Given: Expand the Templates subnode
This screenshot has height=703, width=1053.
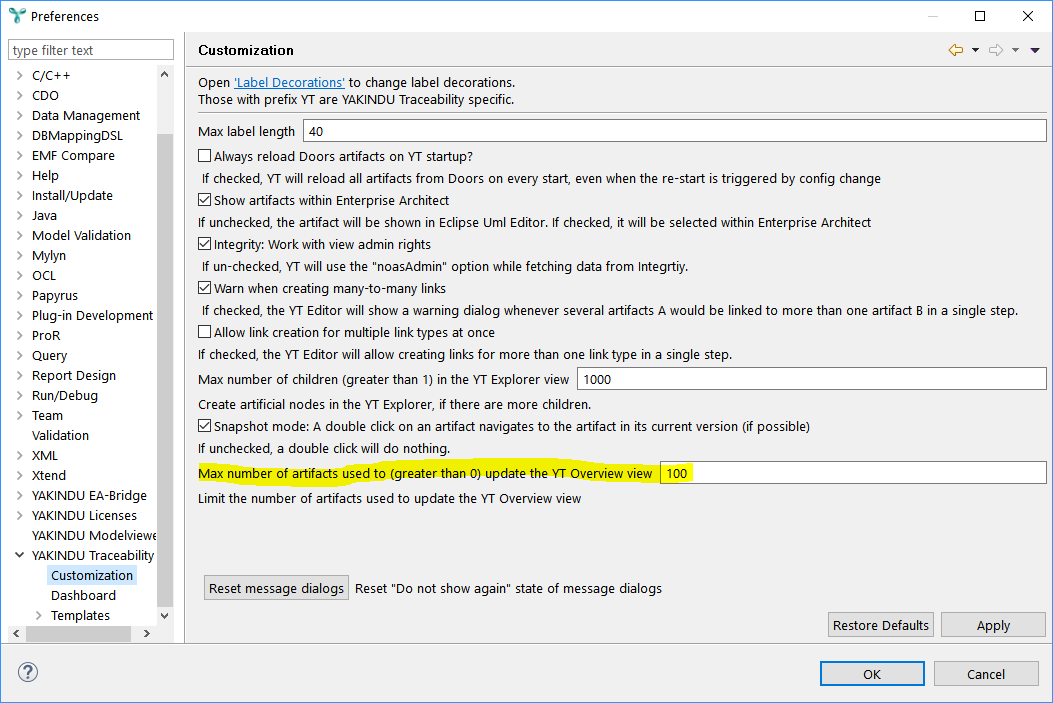Looking at the screenshot, I should 38,615.
